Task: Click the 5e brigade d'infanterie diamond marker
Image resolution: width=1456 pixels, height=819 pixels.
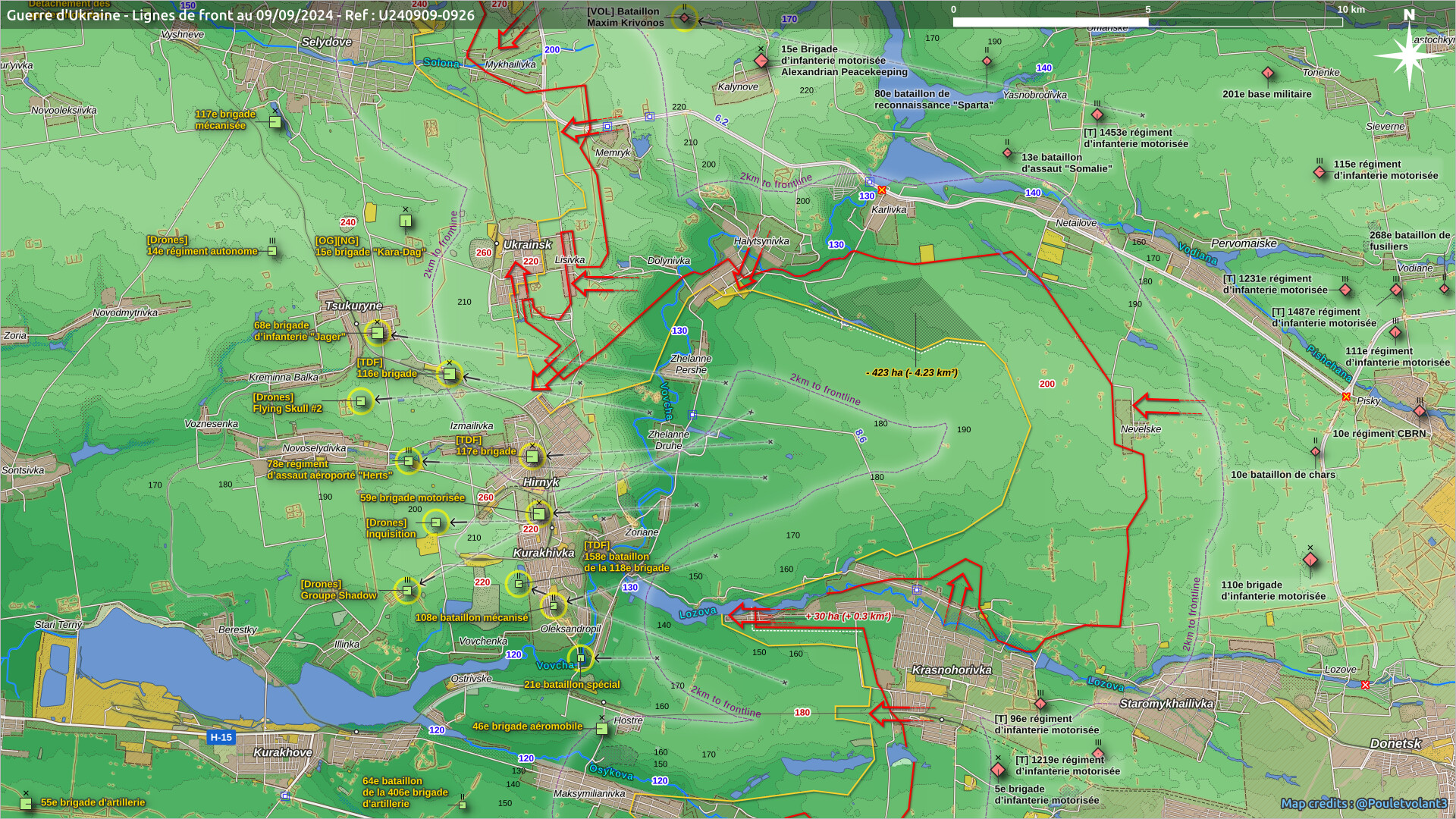Action: click(998, 770)
